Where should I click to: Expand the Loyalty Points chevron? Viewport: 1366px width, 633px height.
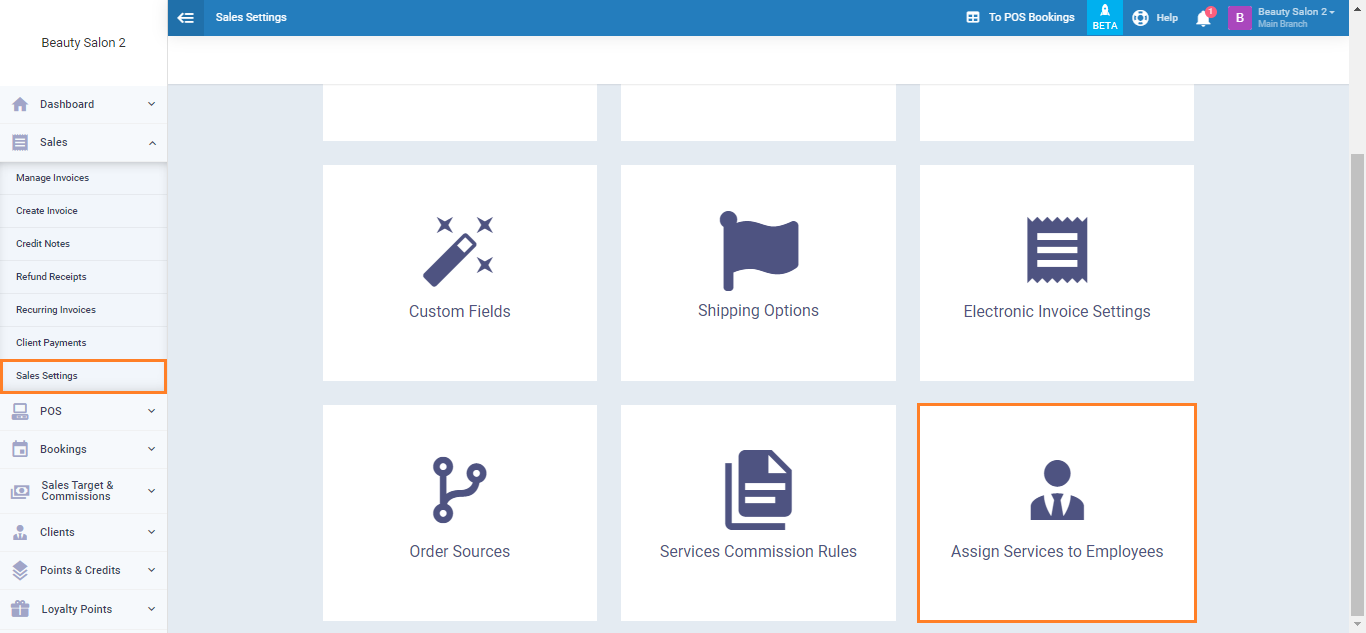(x=151, y=609)
